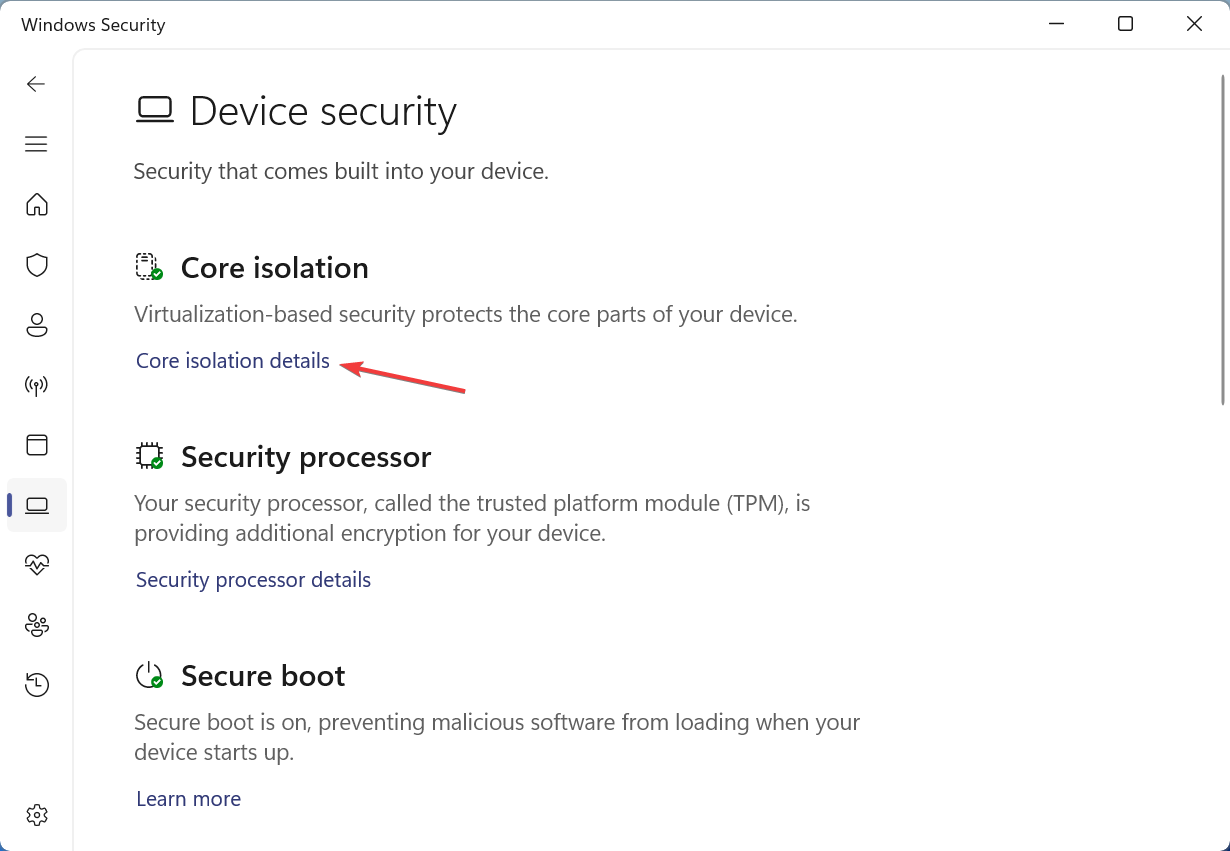
Task: Open Virus & threat protection shield icon
Action: tap(37, 265)
